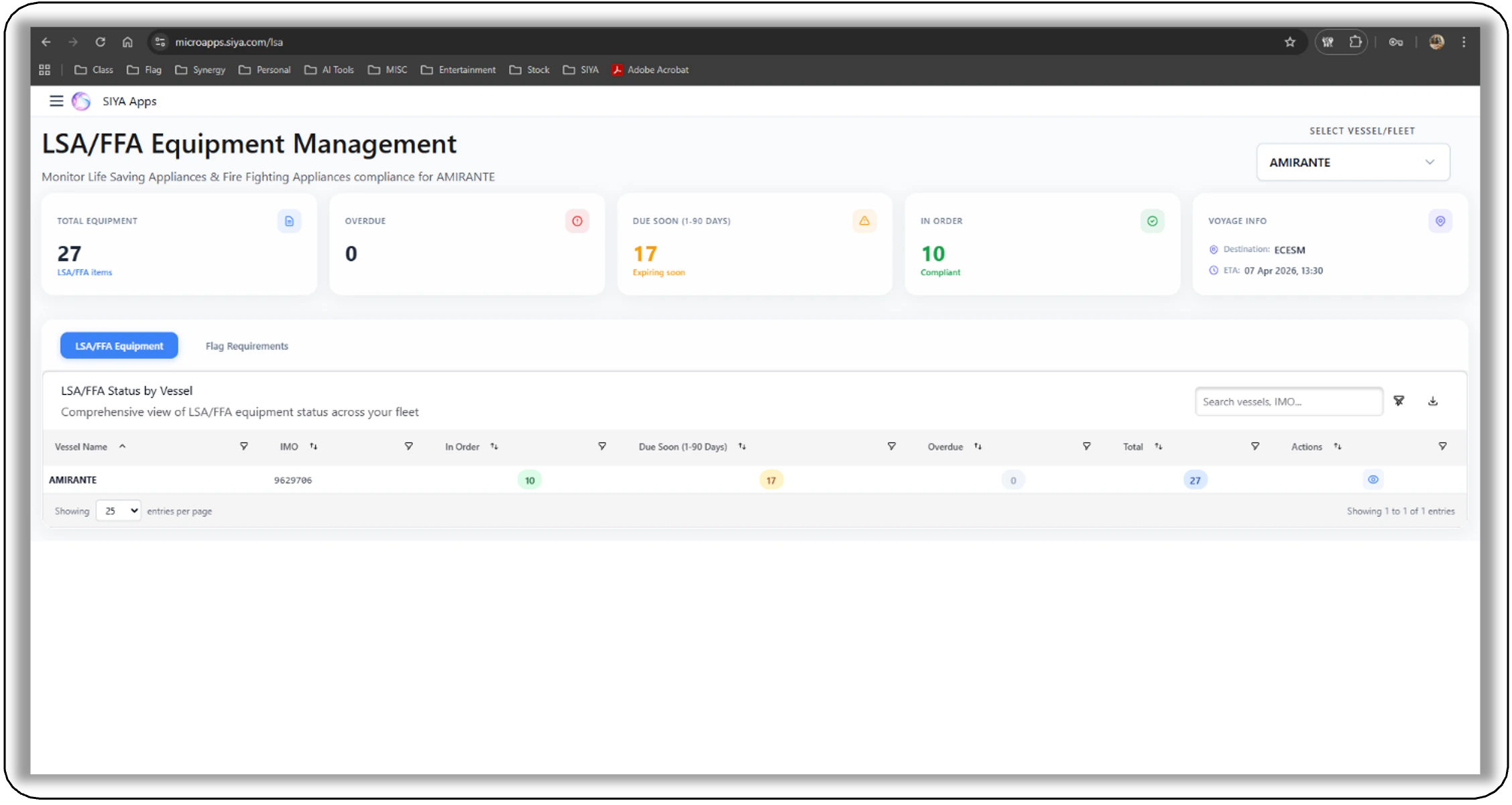The width and height of the screenshot is (1512, 805).
Task: Click the browser forward arrow
Action: click(73, 42)
